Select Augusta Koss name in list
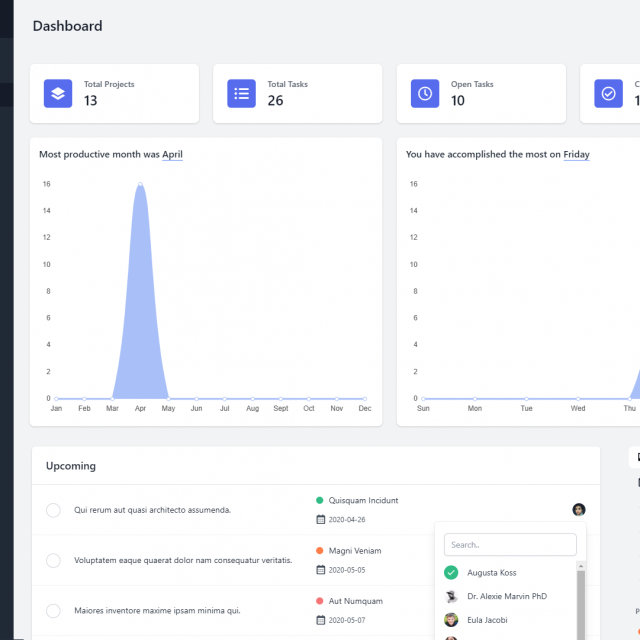640x640 pixels. [x=491, y=573]
